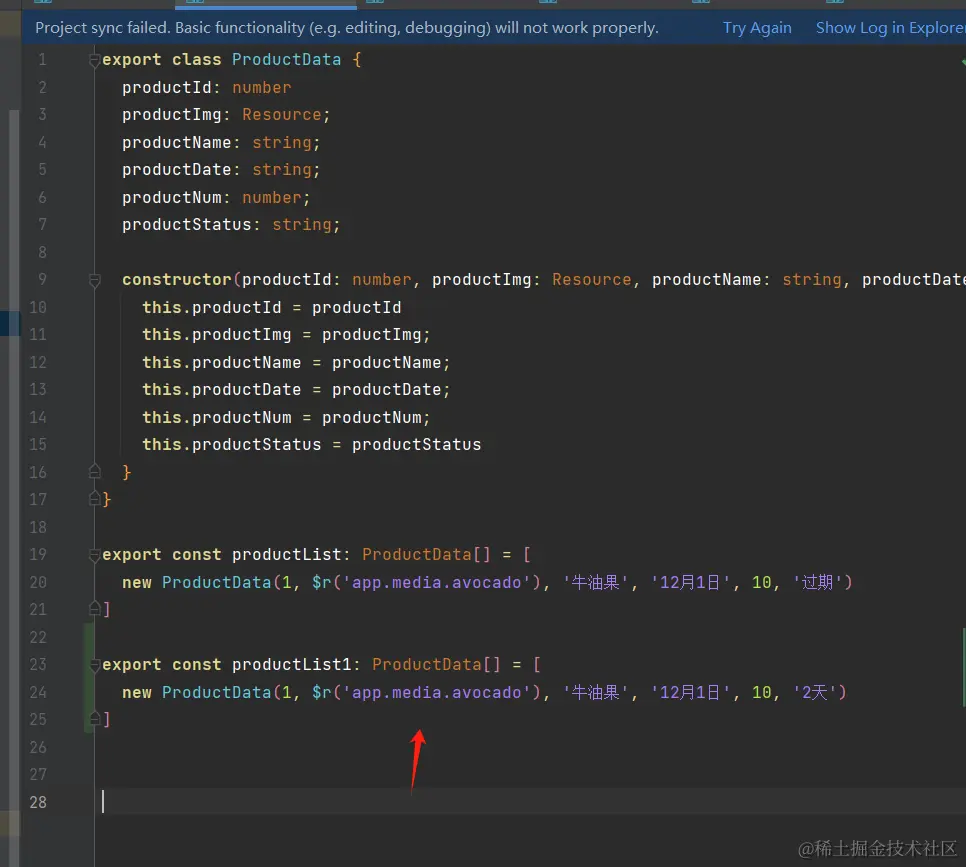
Task: Click the Try Again link
Action: pos(757,28)
